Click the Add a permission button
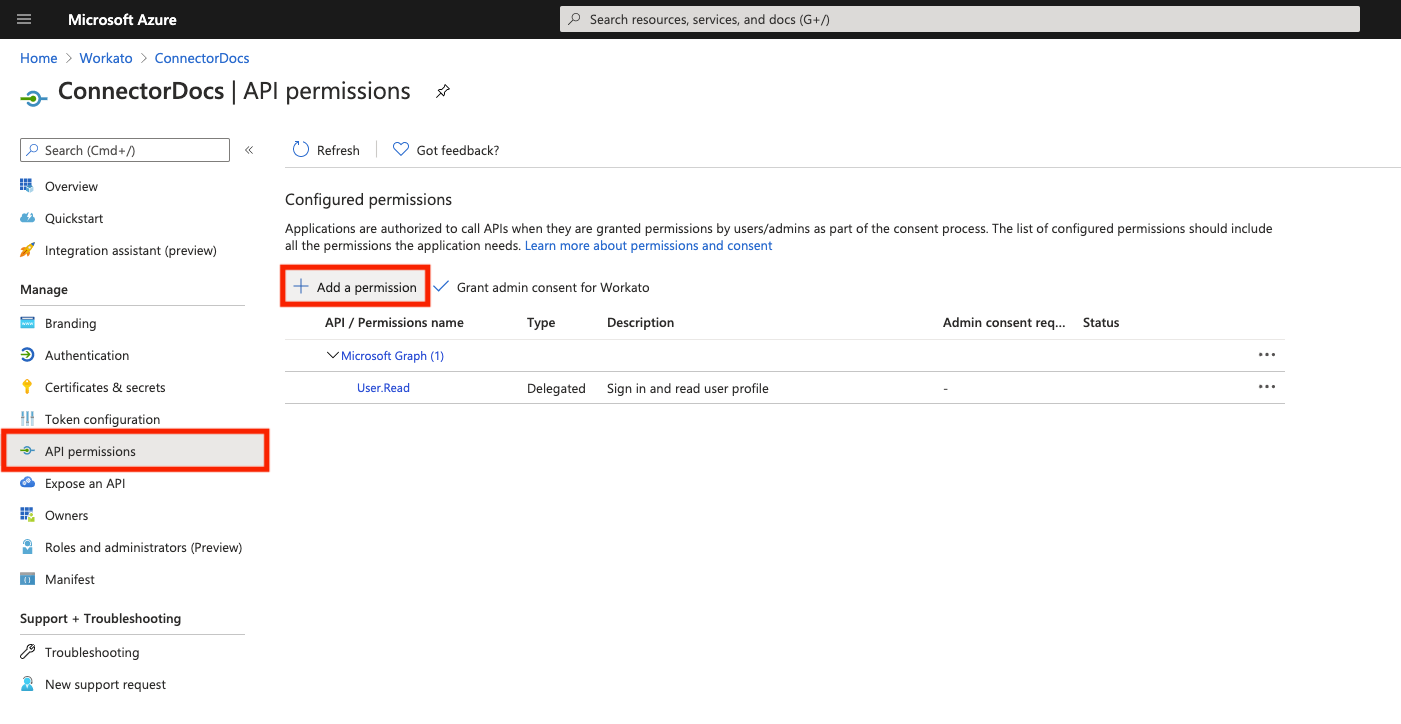This screenshot has height=724, width=1401. click(x=356, y=287)
